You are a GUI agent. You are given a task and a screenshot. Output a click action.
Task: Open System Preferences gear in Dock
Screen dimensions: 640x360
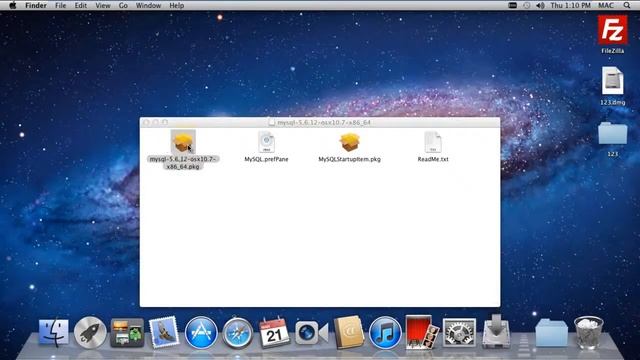pos(459,333)
